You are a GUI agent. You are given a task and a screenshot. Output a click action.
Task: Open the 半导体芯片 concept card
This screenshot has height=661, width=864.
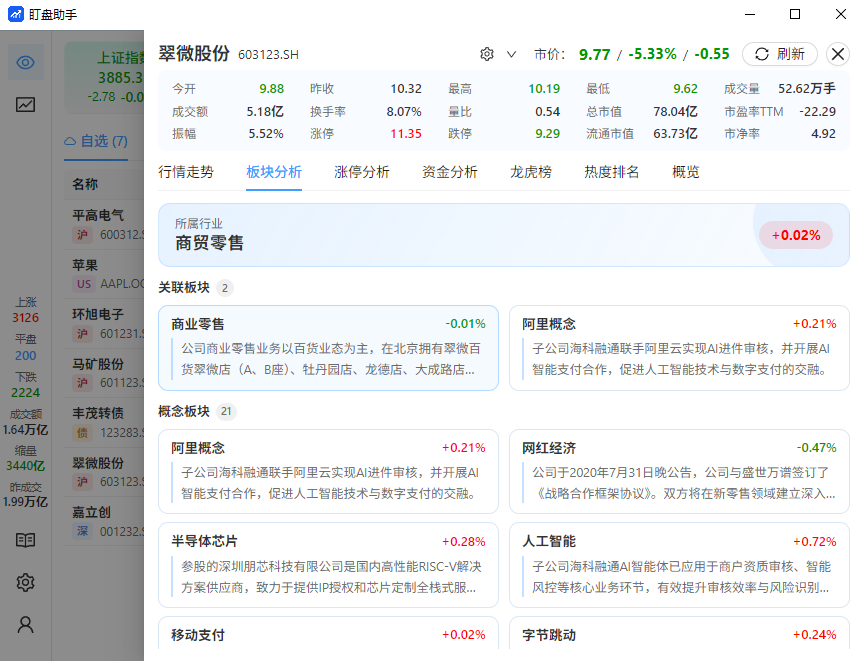point(328,565)
